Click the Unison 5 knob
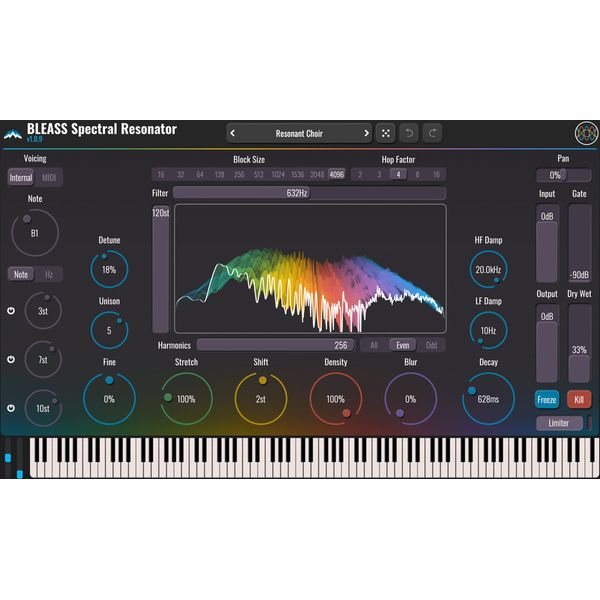 click(x=109, y=330)
